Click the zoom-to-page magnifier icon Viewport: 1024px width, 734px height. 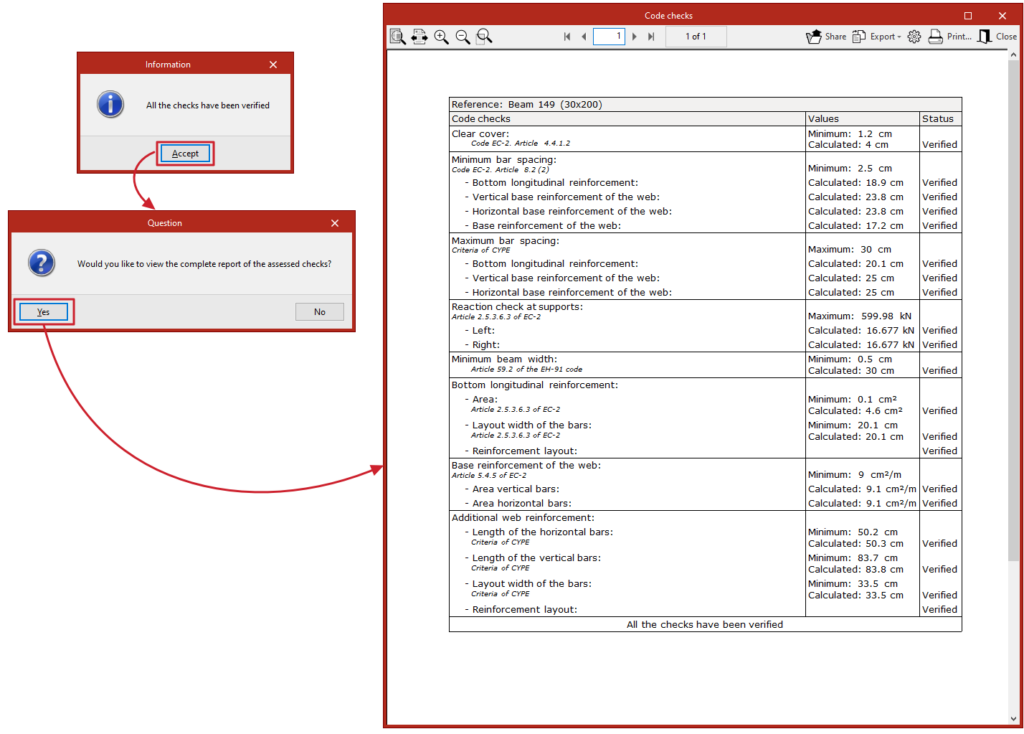pyautogui.click(x=484, y=37)
